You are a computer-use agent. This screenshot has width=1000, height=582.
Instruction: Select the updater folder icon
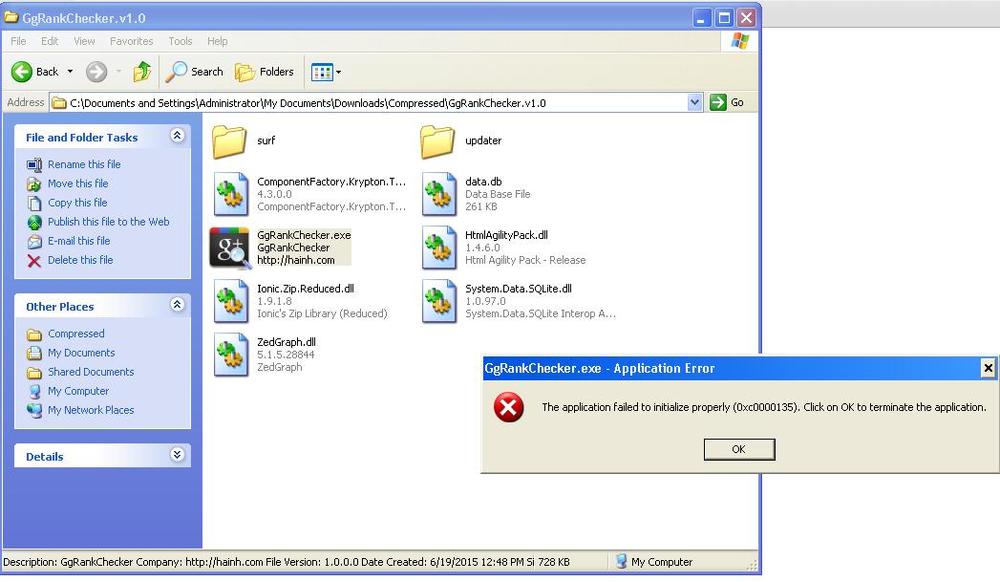coord(438,141)
